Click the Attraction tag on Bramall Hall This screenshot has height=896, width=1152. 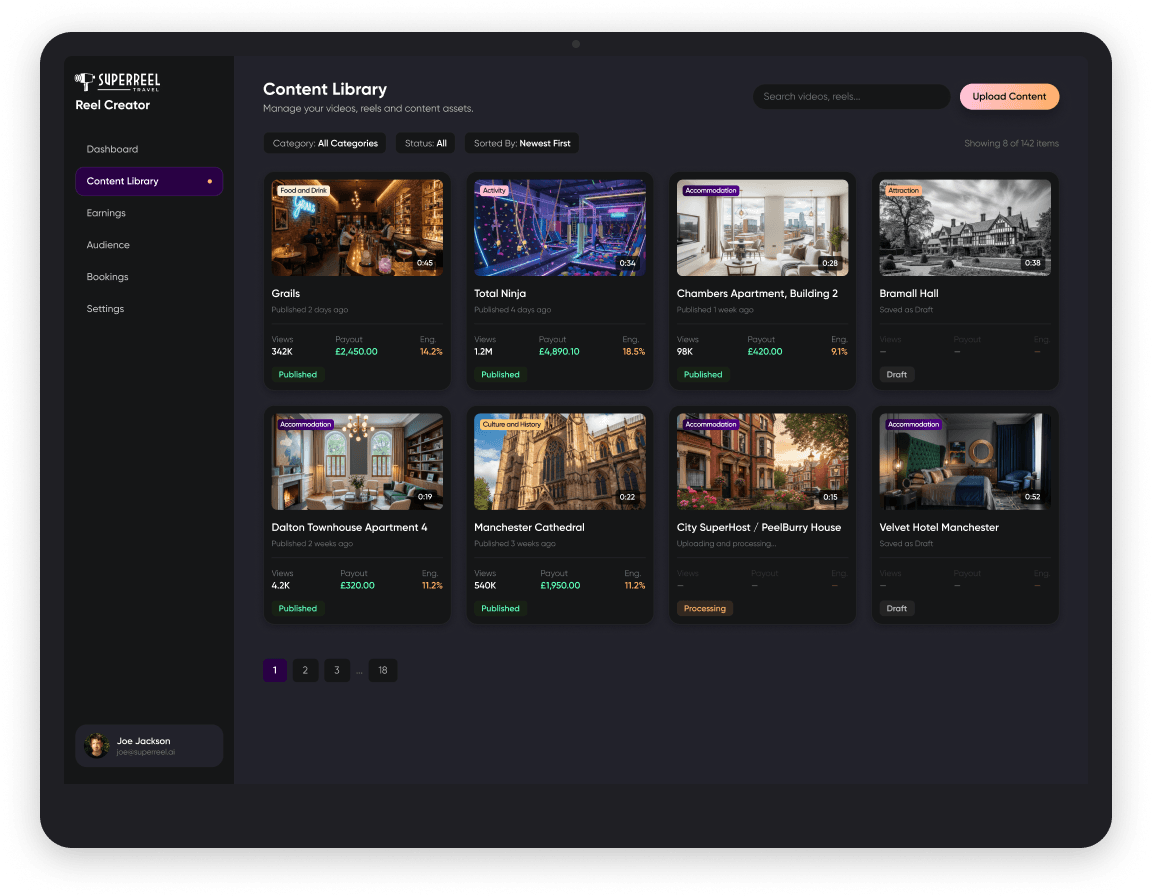click(x=903, y=190)
